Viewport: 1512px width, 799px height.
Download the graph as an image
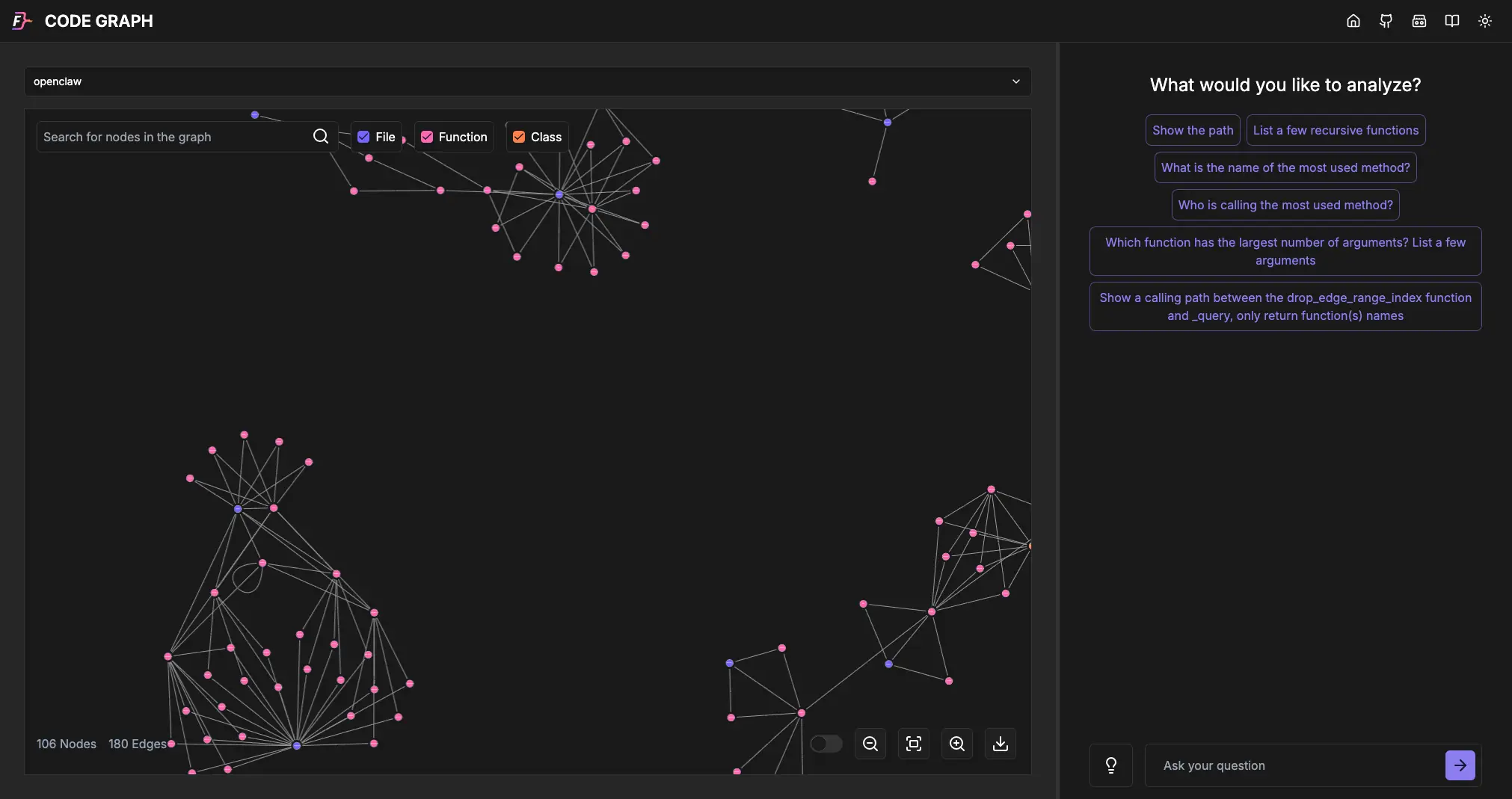click(x=1000, y=744)
